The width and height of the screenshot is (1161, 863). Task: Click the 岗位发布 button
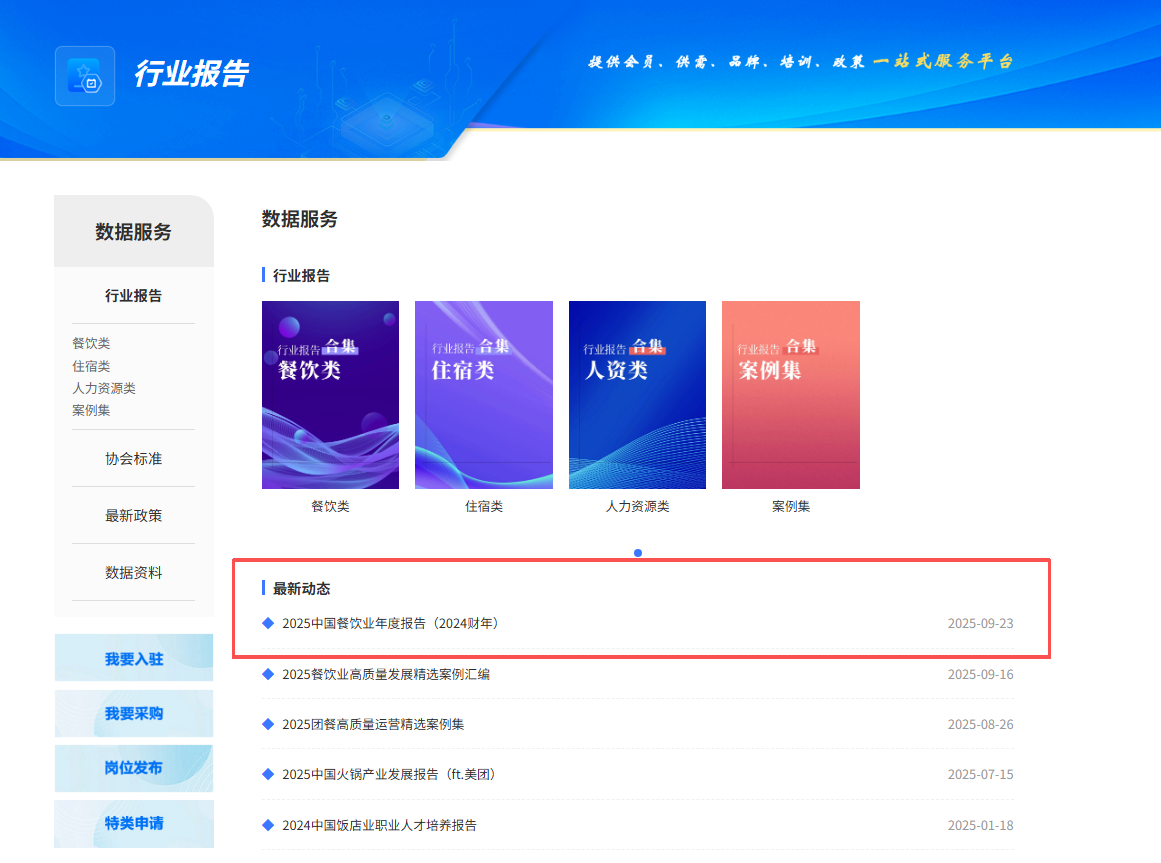click(x=134, y=768)
